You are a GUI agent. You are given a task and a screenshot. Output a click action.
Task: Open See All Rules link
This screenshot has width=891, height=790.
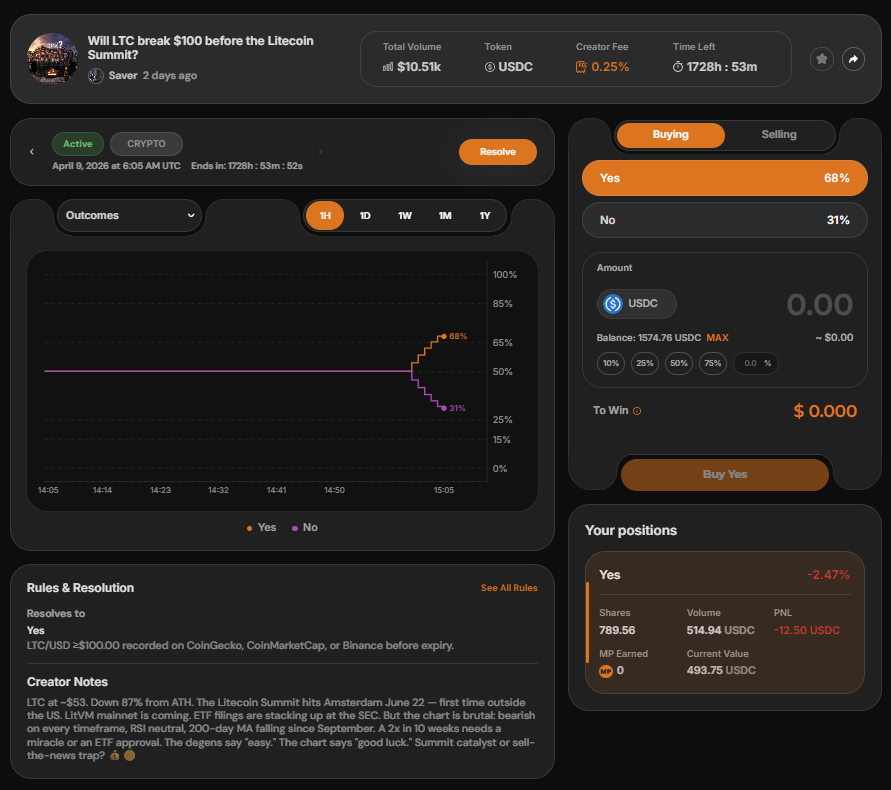pyautogui.click(x=509, y=588)
